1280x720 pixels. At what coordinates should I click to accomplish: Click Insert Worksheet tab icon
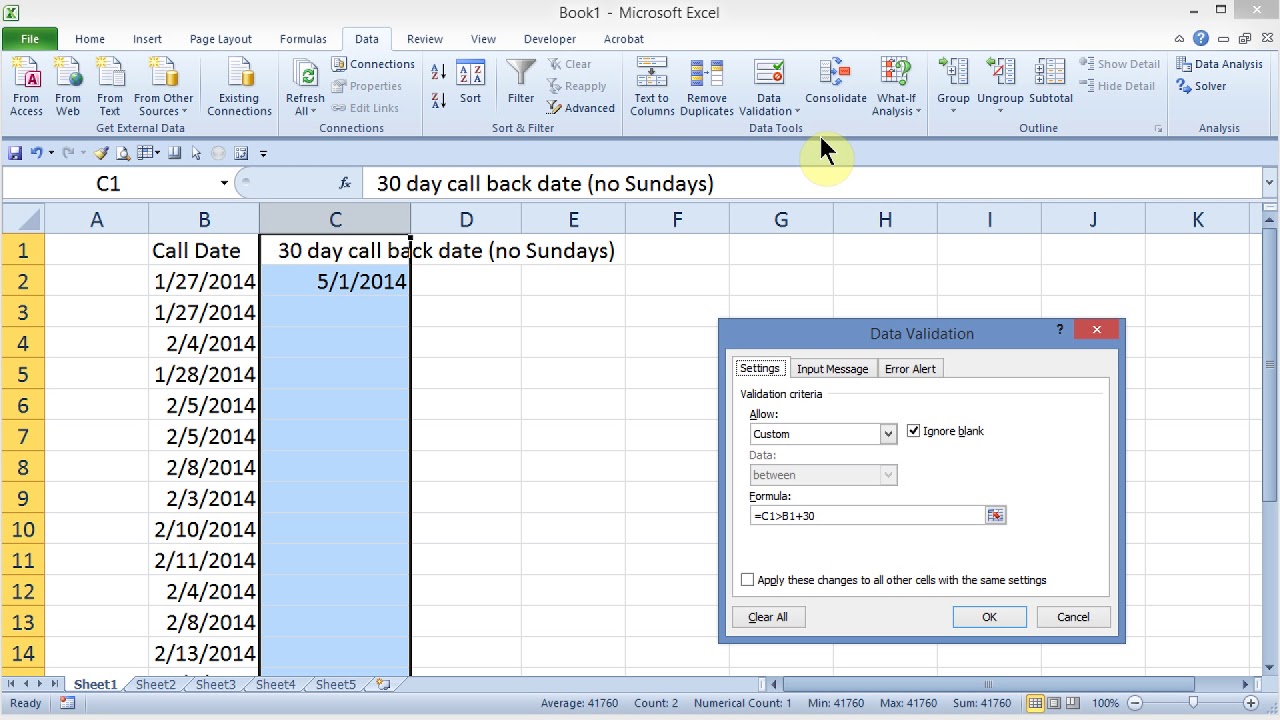tap(383, 685)
